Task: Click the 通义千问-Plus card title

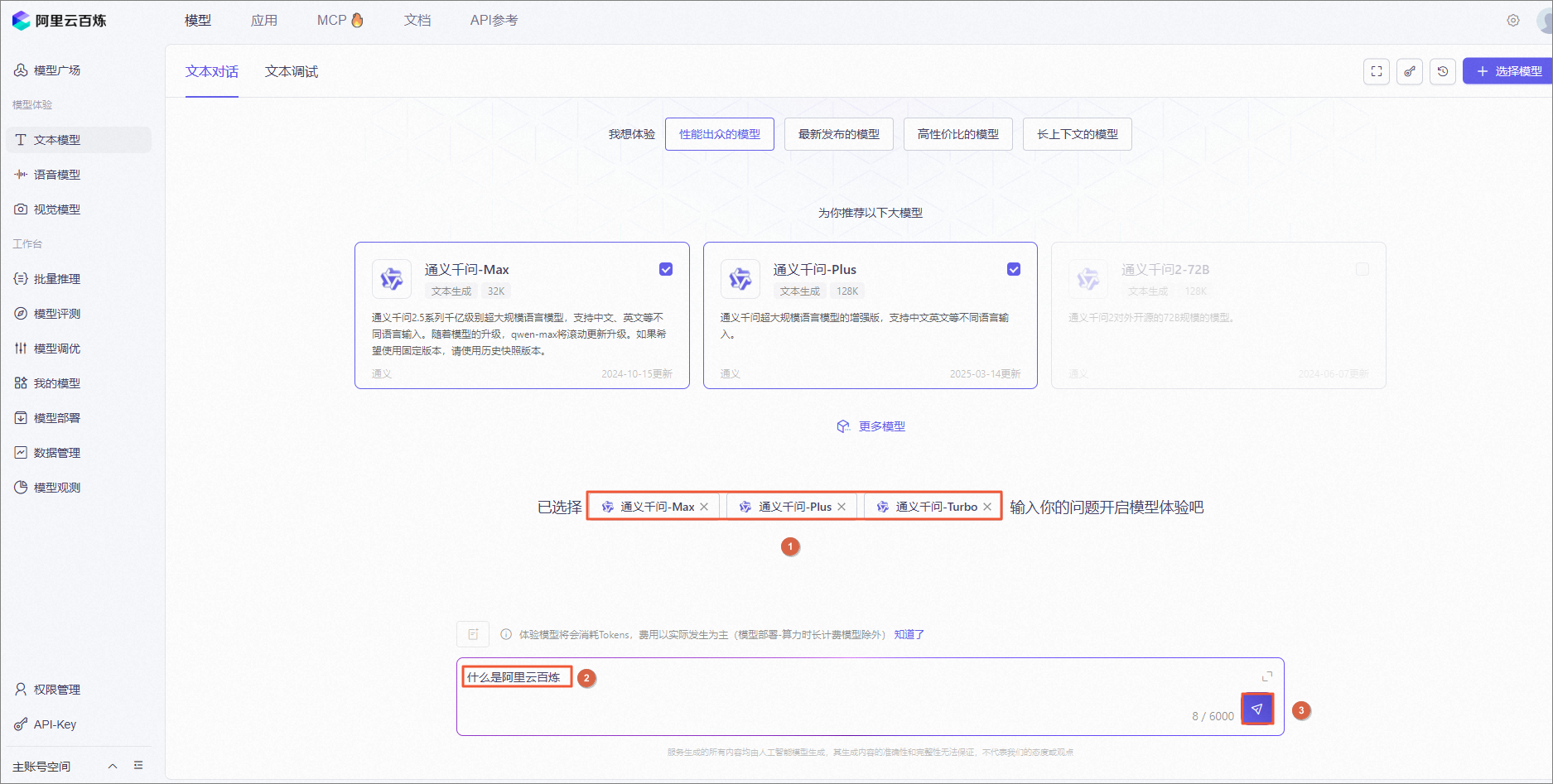Action: [x=815, y=270]
